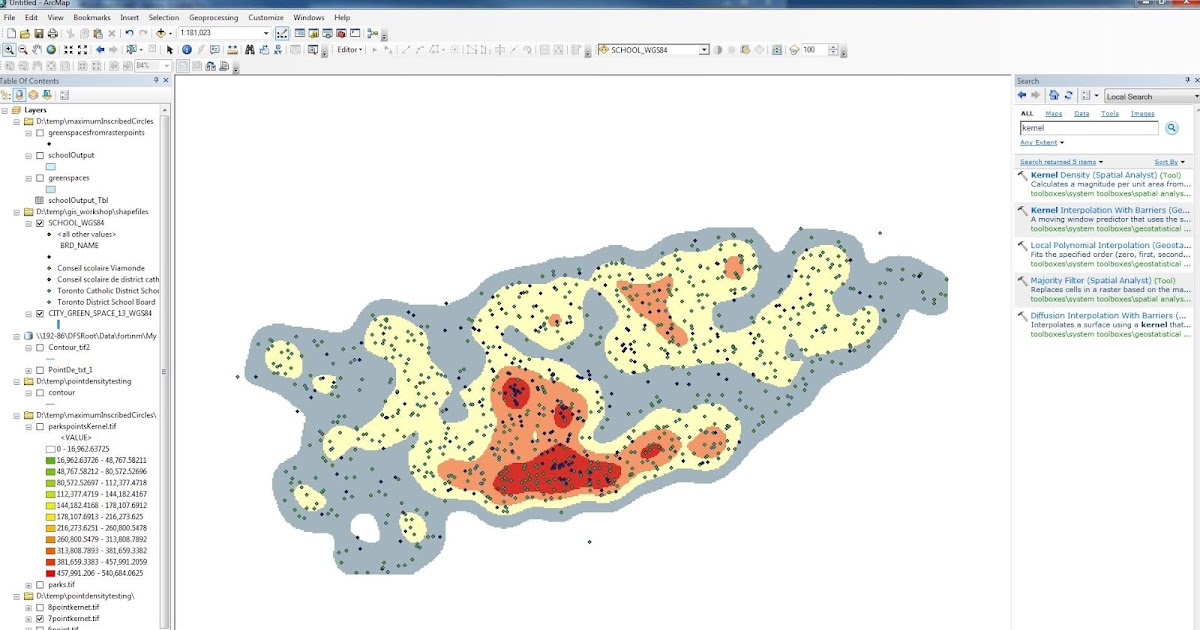This screenshot has width=1200, height=630.
Task: Select the Zoom In tool
Action: tap(10, 48)
